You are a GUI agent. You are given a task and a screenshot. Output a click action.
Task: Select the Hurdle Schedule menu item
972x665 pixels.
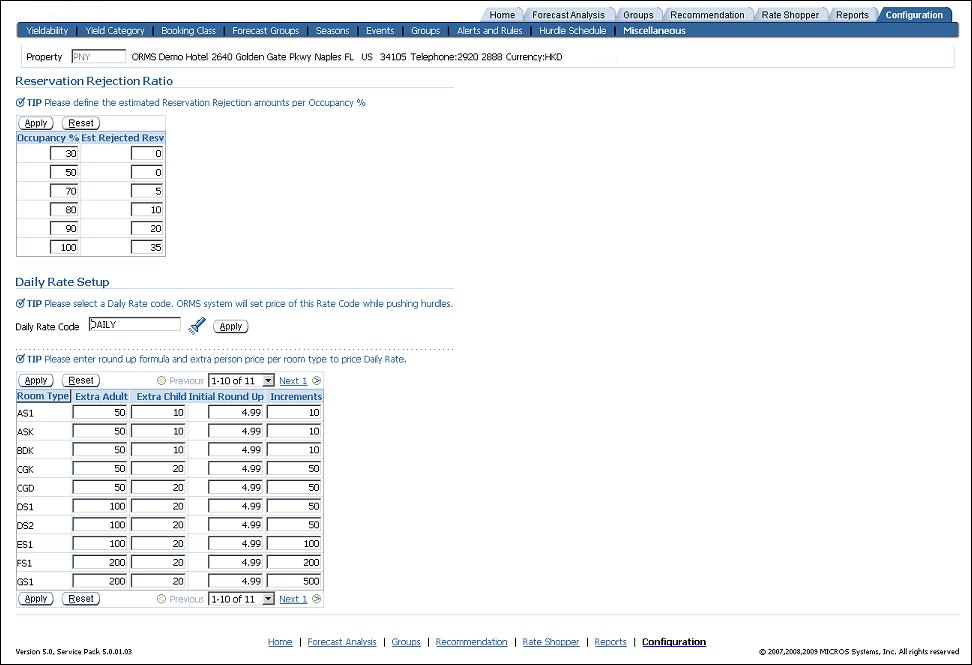tap(572, 30)
